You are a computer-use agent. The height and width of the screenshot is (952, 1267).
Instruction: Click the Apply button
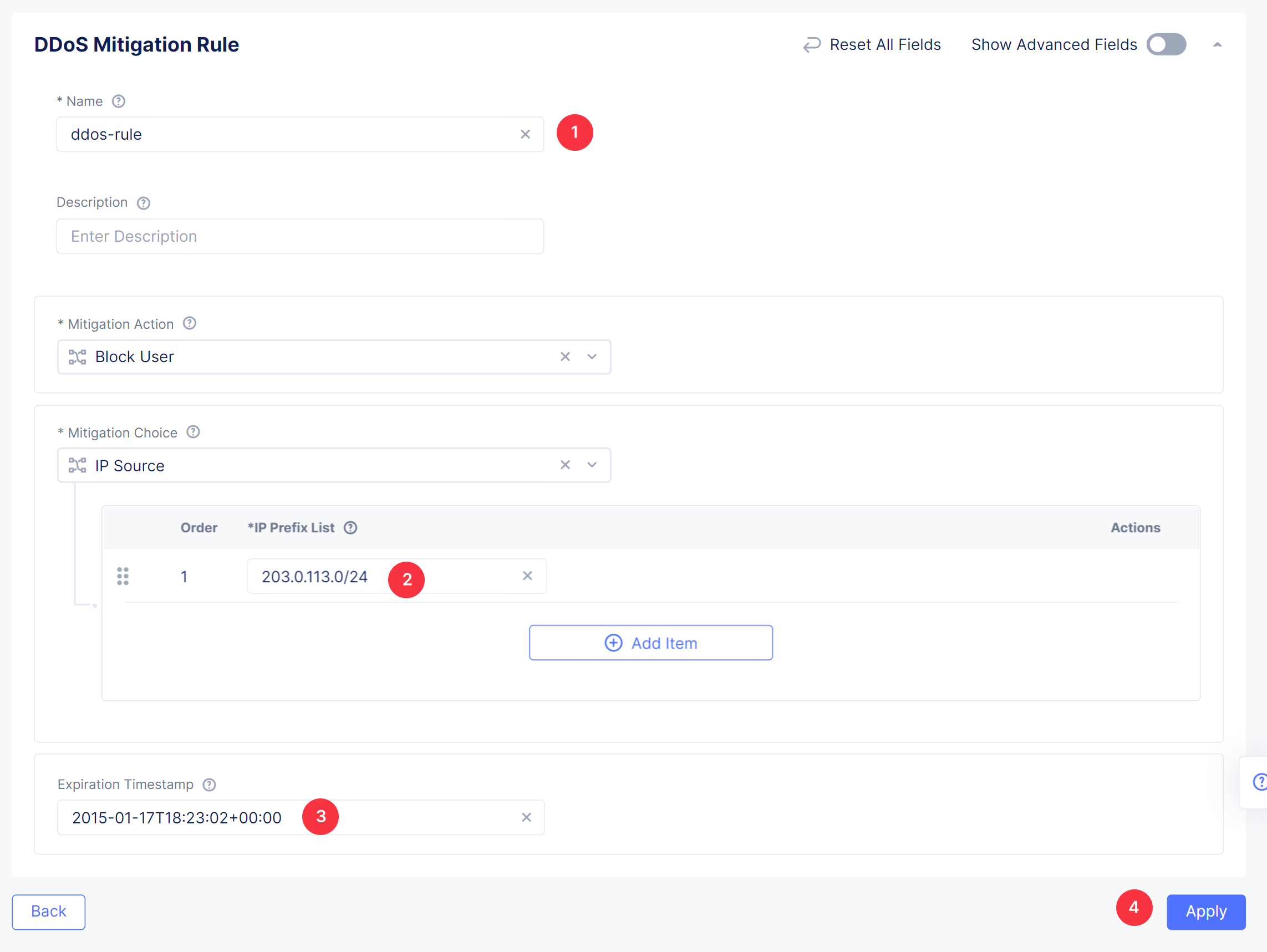[x=1205, y=912]
